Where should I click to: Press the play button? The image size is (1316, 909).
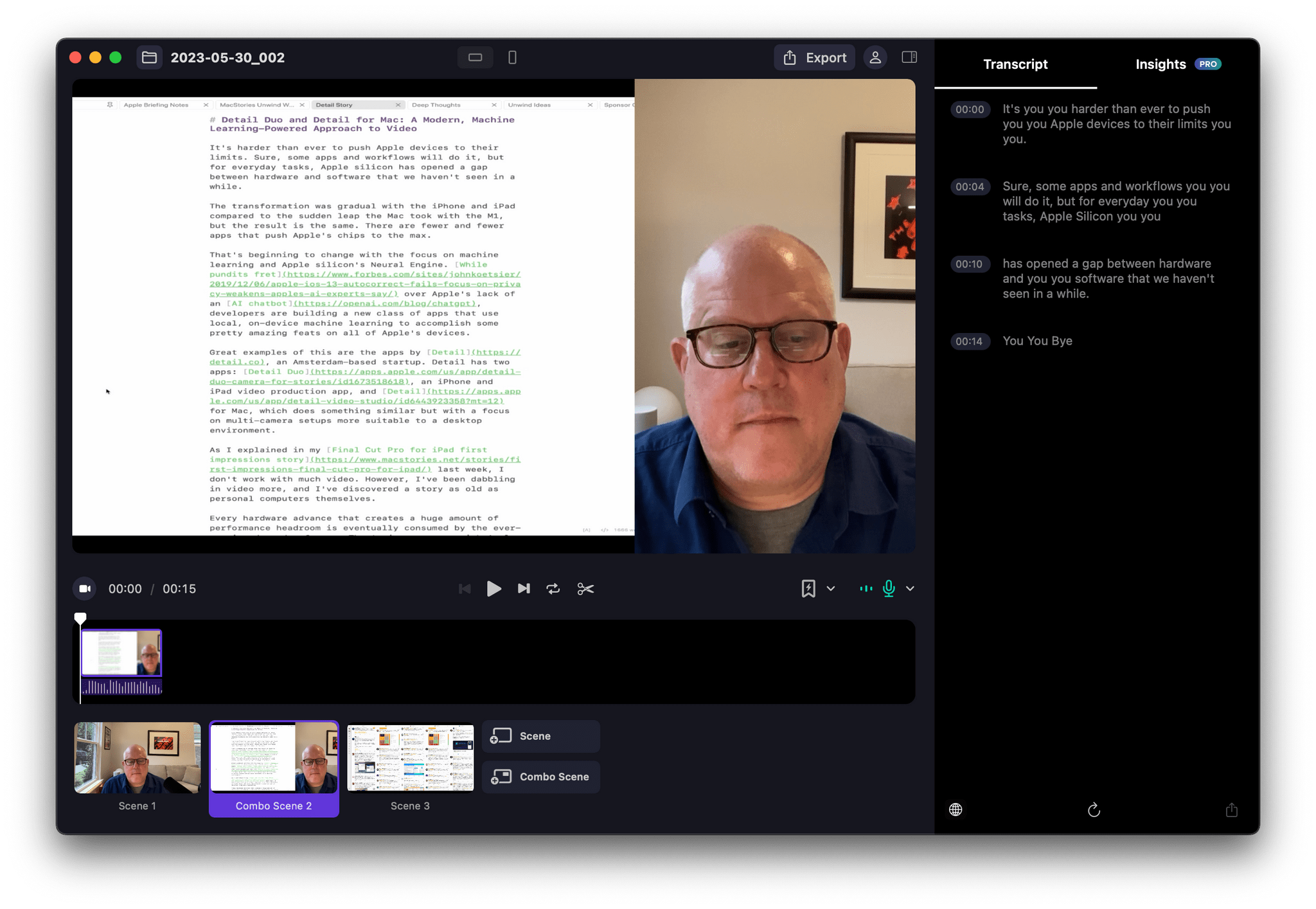click(493, 589)
